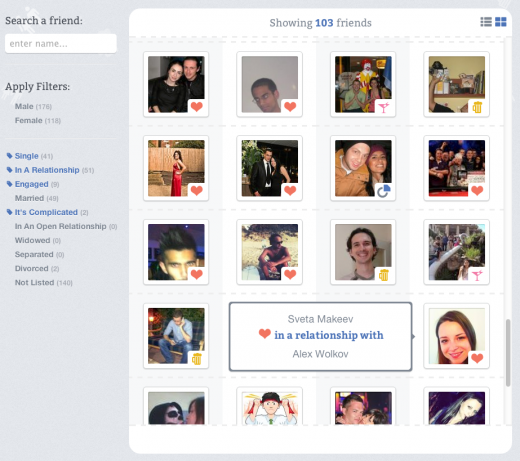
Task: Focus the search a friend field
Action: tap(61, 43)
